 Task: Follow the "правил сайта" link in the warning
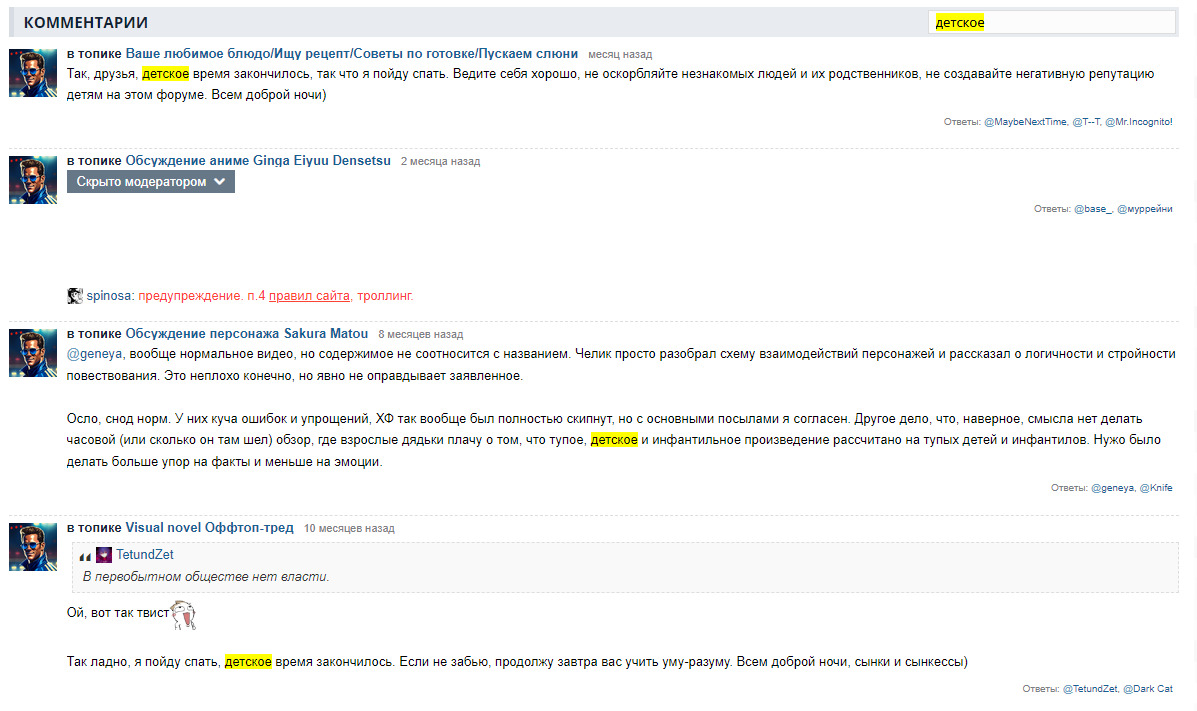pos(309,296)
